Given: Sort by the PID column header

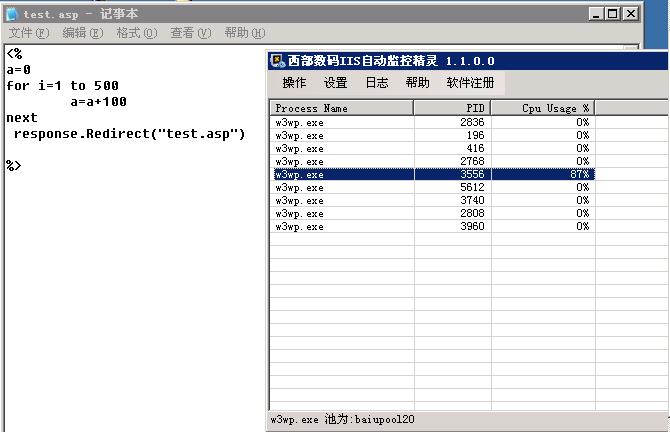Looking at the screenshot, I should tap(452, 108).
